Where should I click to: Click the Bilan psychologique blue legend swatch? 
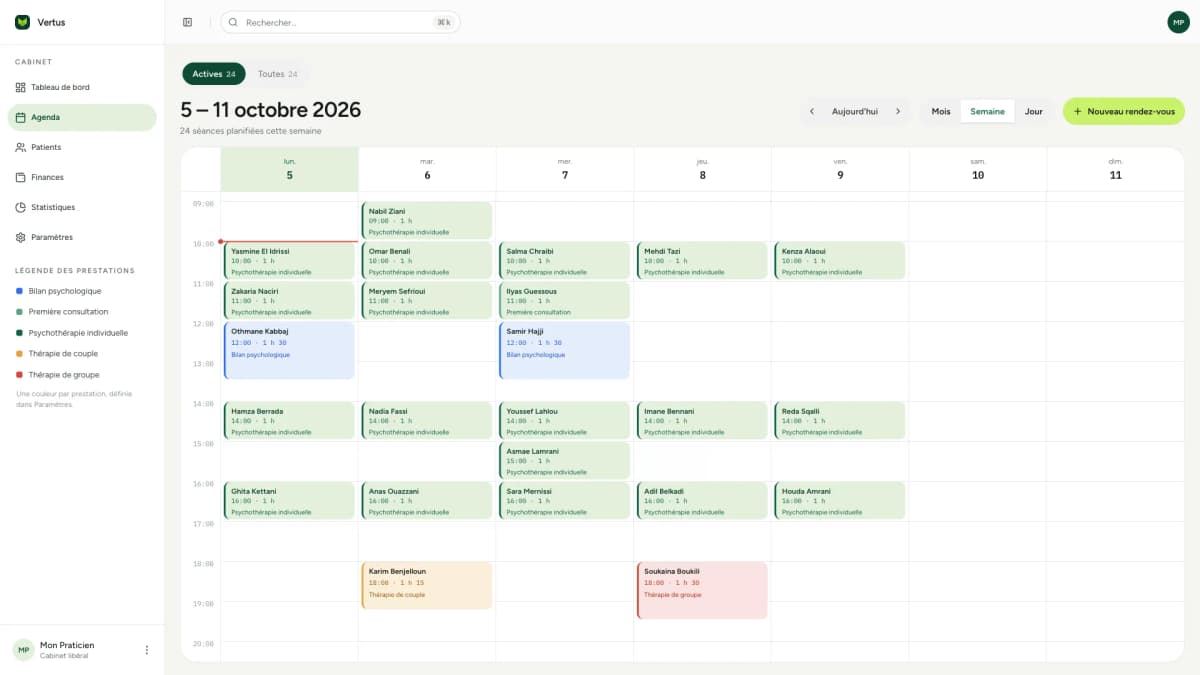coord(20,291)
